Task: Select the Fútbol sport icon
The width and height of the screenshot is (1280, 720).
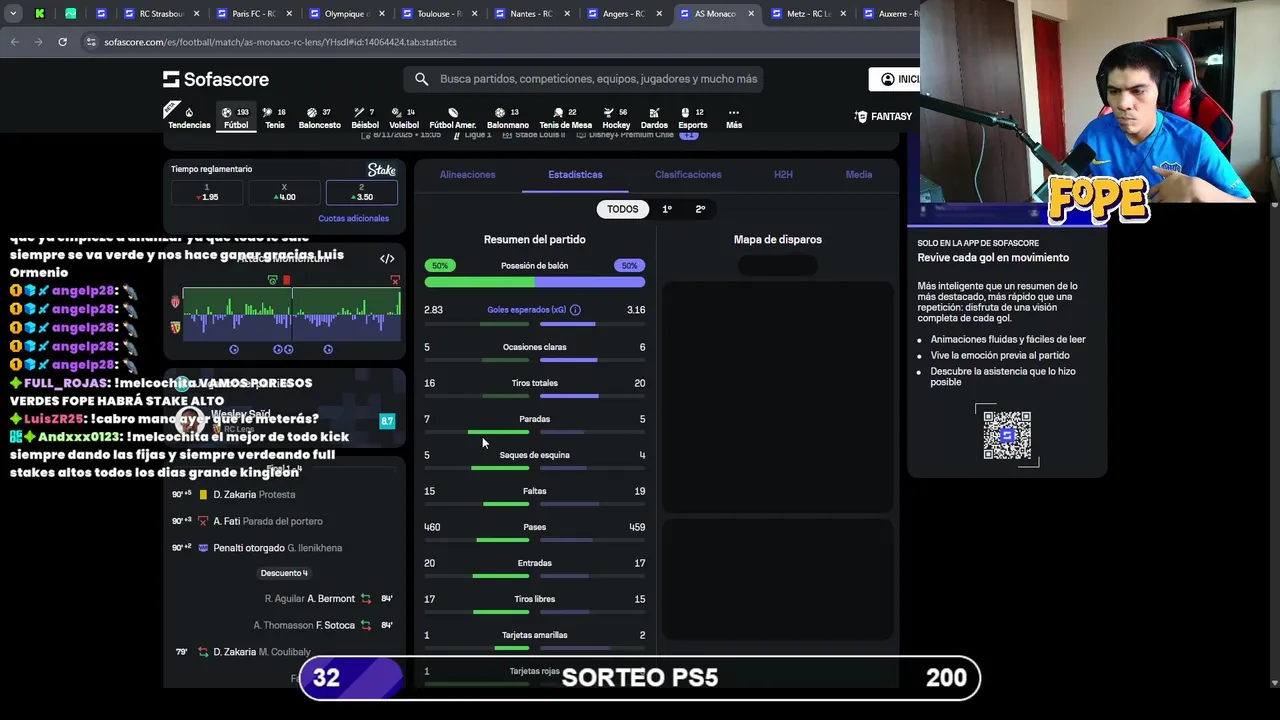Action: [236, 118]
